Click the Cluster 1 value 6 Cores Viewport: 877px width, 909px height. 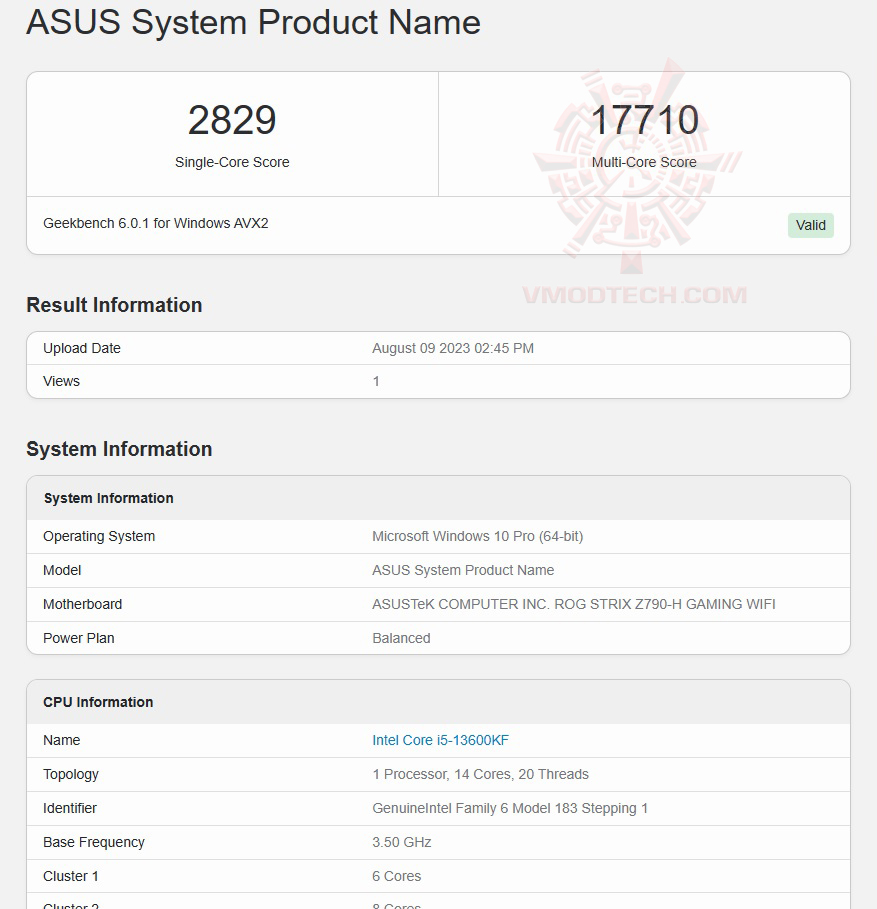[397, 876]
